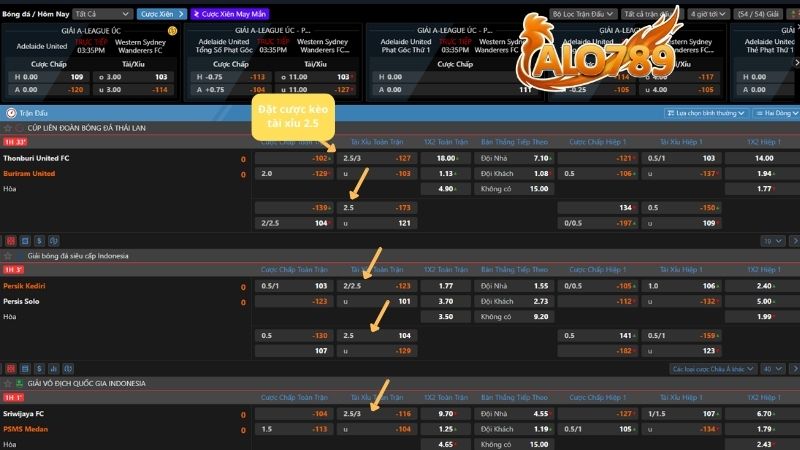This screenshot has width=800, height=450.
Task: Pick Buriram United handicap 2.0 at -129
Action: [x=294, y=173]
